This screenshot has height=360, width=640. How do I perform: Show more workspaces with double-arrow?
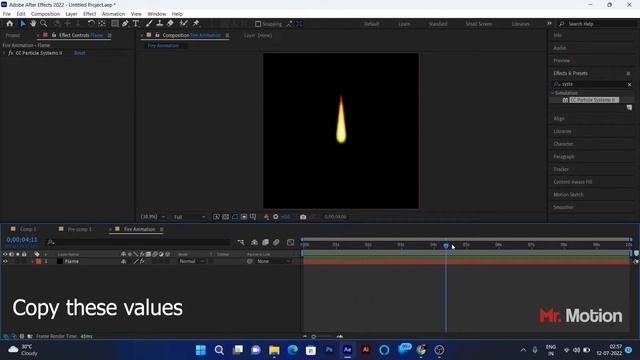[549, 24]
